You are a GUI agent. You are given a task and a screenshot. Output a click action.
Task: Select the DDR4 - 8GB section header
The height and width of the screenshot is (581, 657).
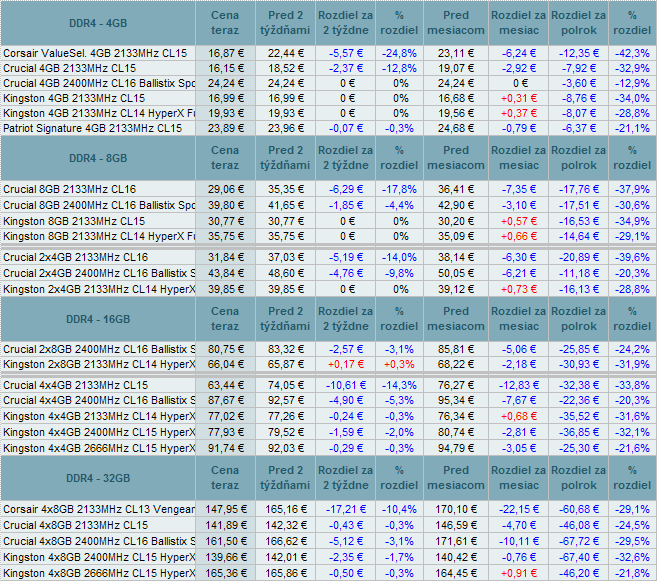[x=98, y=158]
